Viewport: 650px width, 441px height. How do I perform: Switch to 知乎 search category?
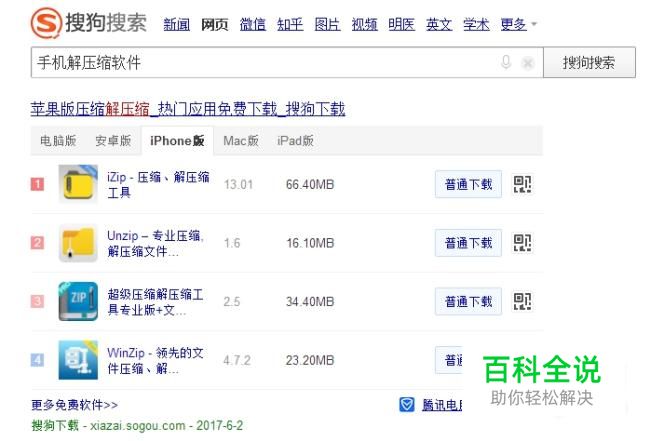coord(290,24)
